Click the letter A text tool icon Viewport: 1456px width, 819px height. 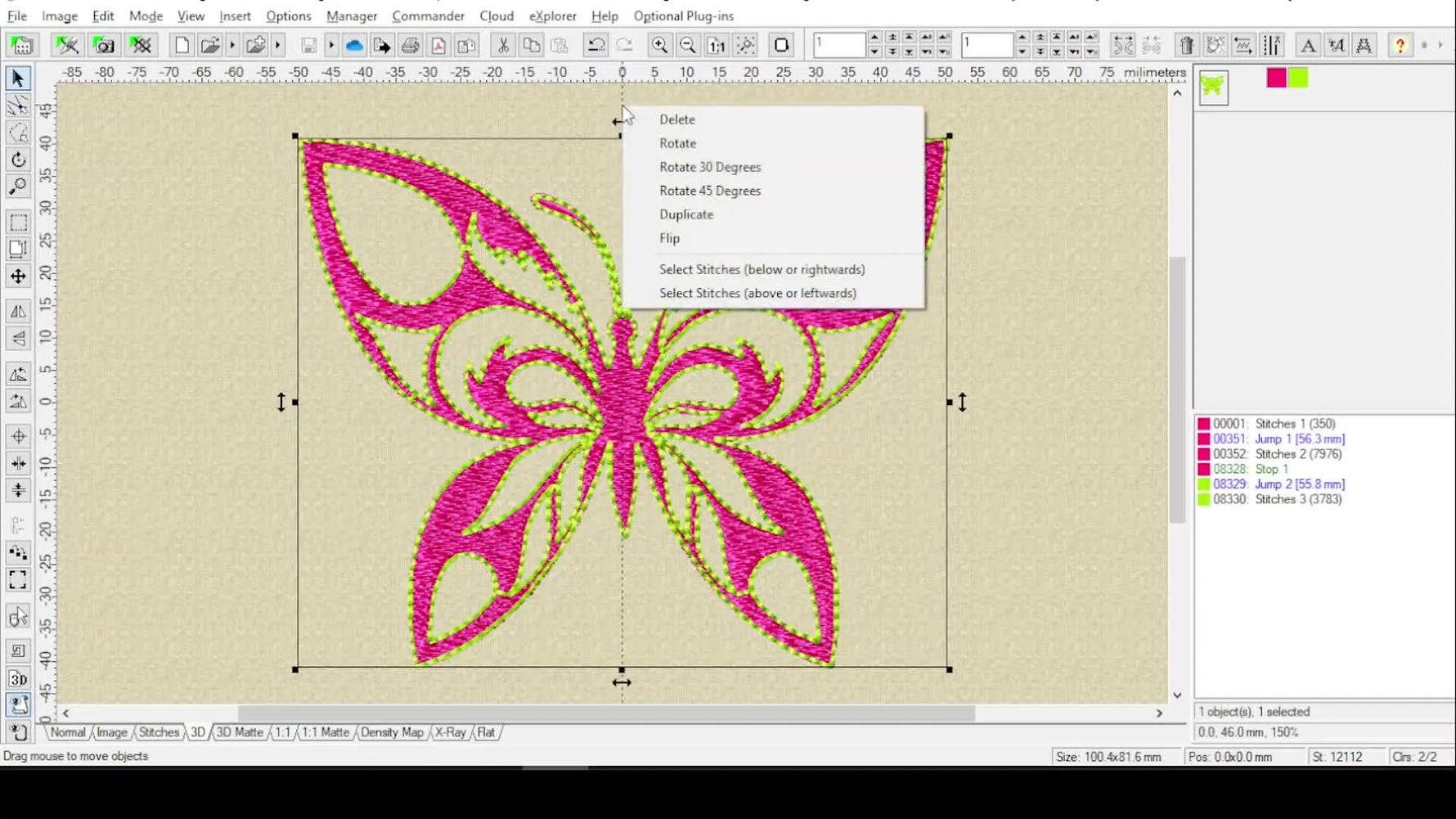(1308, 46)
